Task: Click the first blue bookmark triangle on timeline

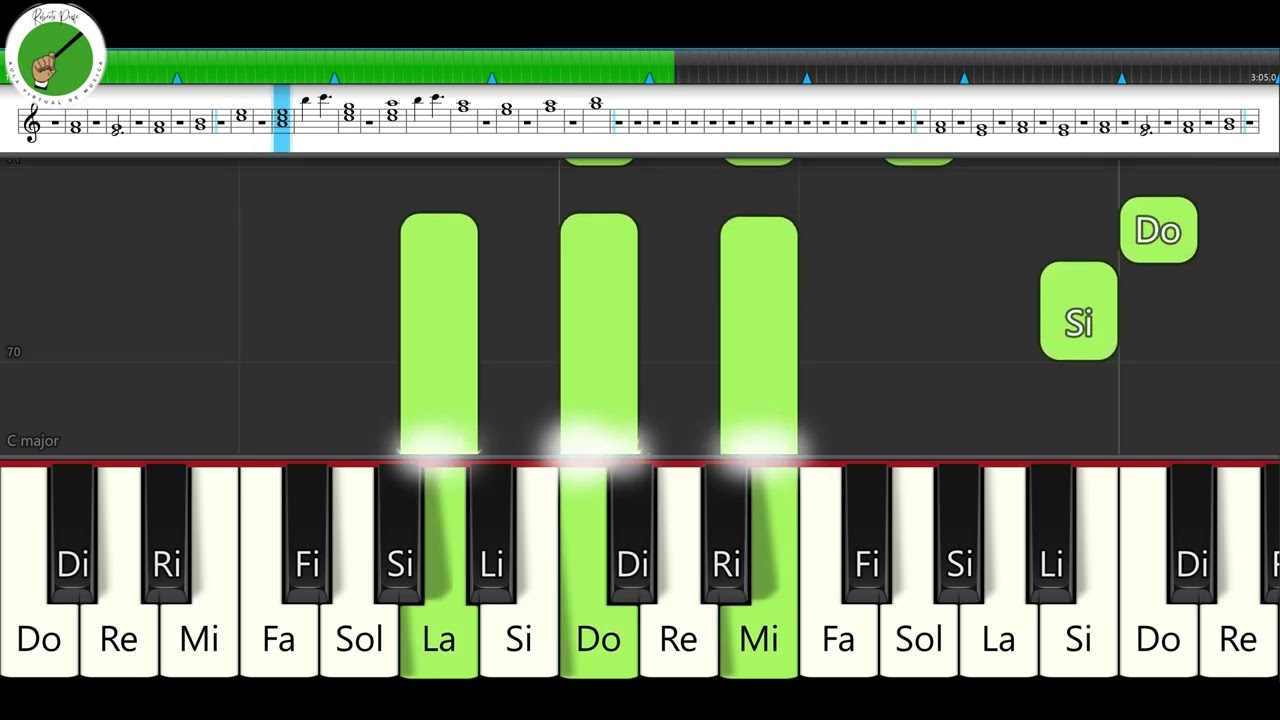Action: 177,77
